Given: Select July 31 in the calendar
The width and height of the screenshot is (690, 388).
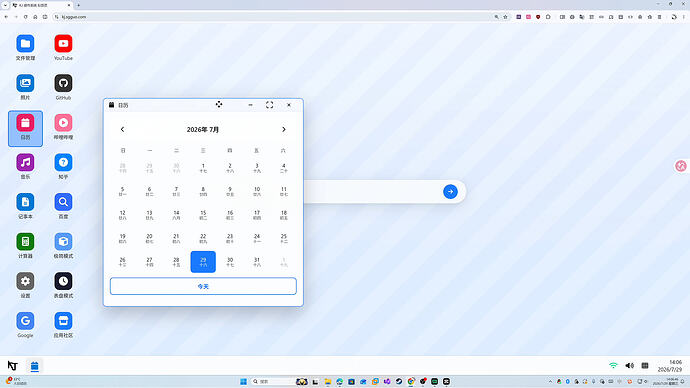Looking at the screenshot, I should coord(257,262).
